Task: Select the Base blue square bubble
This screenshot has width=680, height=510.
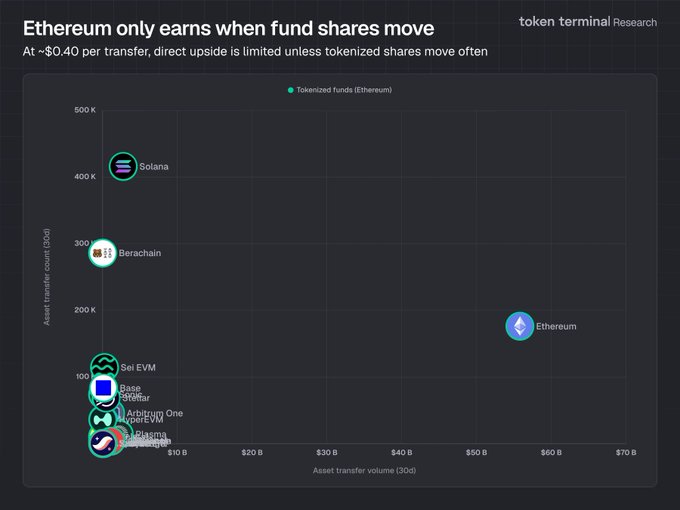Action: point(103,387)
